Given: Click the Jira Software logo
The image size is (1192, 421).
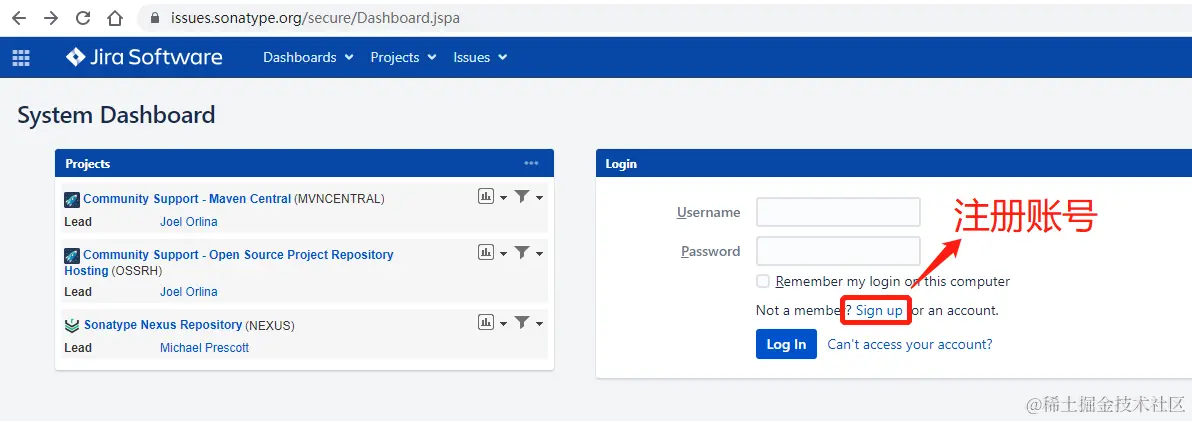Looking at the screenshot, I should (144, 57).
